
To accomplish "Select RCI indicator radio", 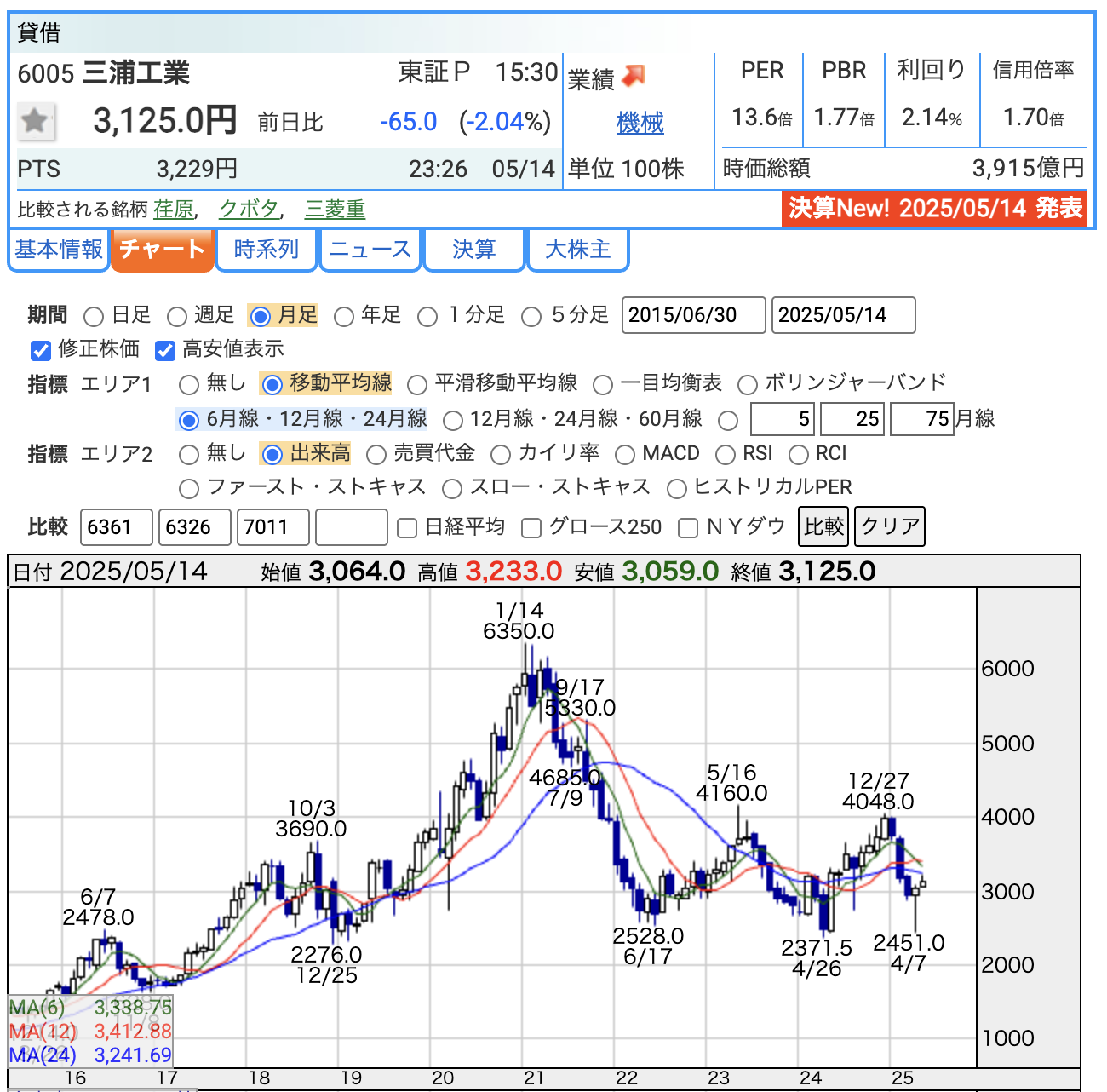I will point(799,455).
